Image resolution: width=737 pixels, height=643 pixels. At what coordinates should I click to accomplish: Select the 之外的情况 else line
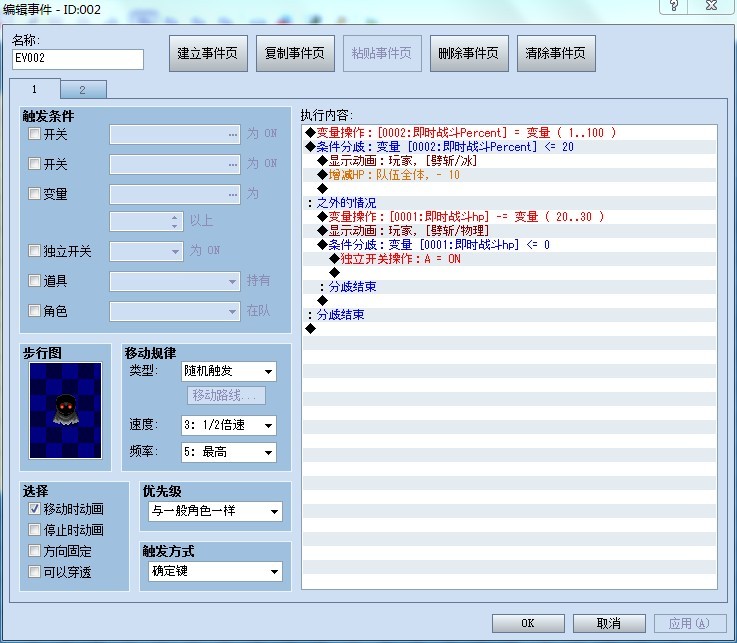pyautogui.click(x=510, y=203)
